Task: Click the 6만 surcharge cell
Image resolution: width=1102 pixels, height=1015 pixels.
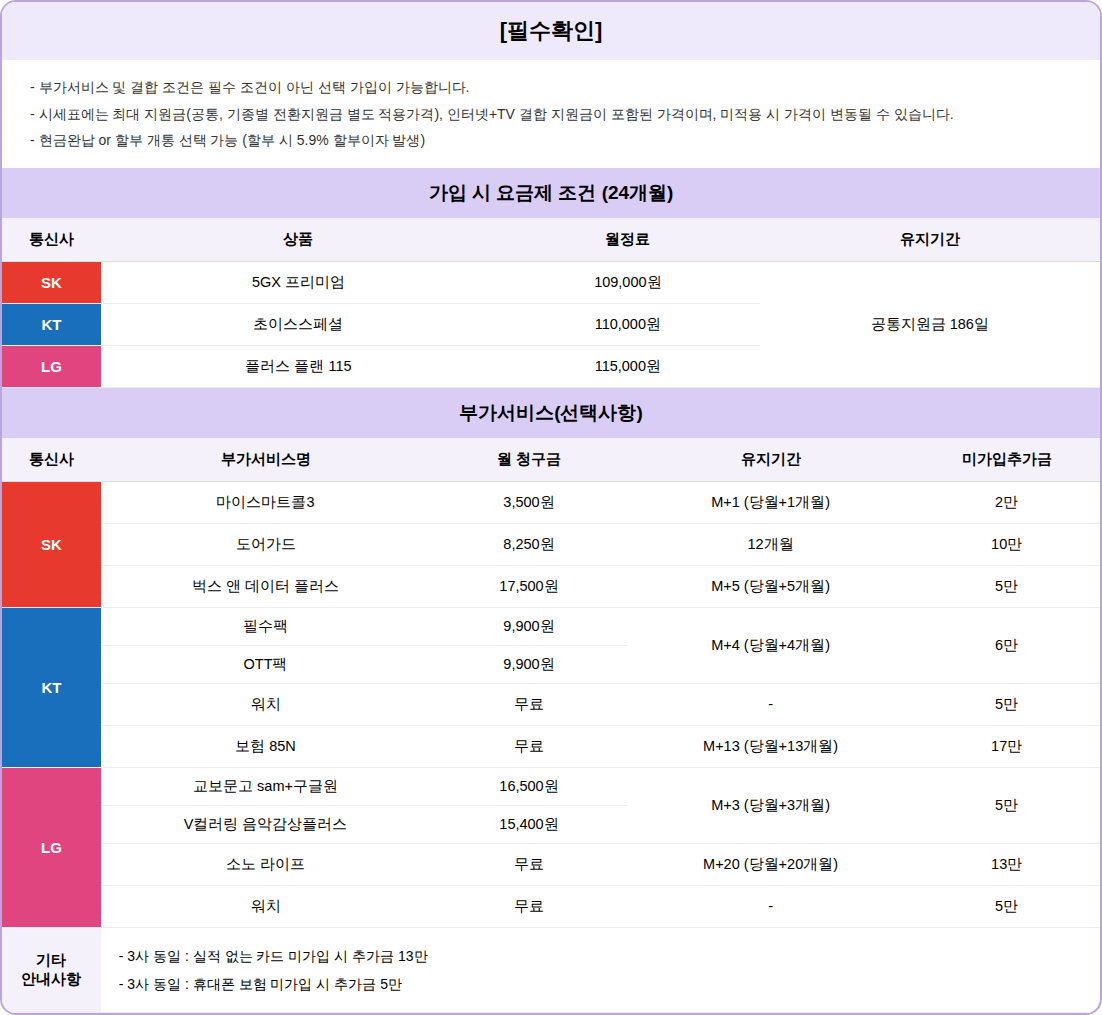Action: pyautogui.click(x=1006, y=645)
